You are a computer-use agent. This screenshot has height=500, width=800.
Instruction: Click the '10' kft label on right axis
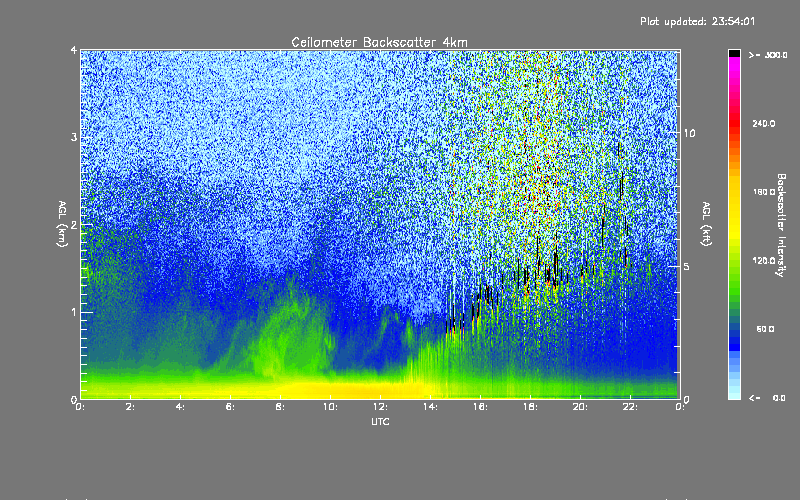689,133
